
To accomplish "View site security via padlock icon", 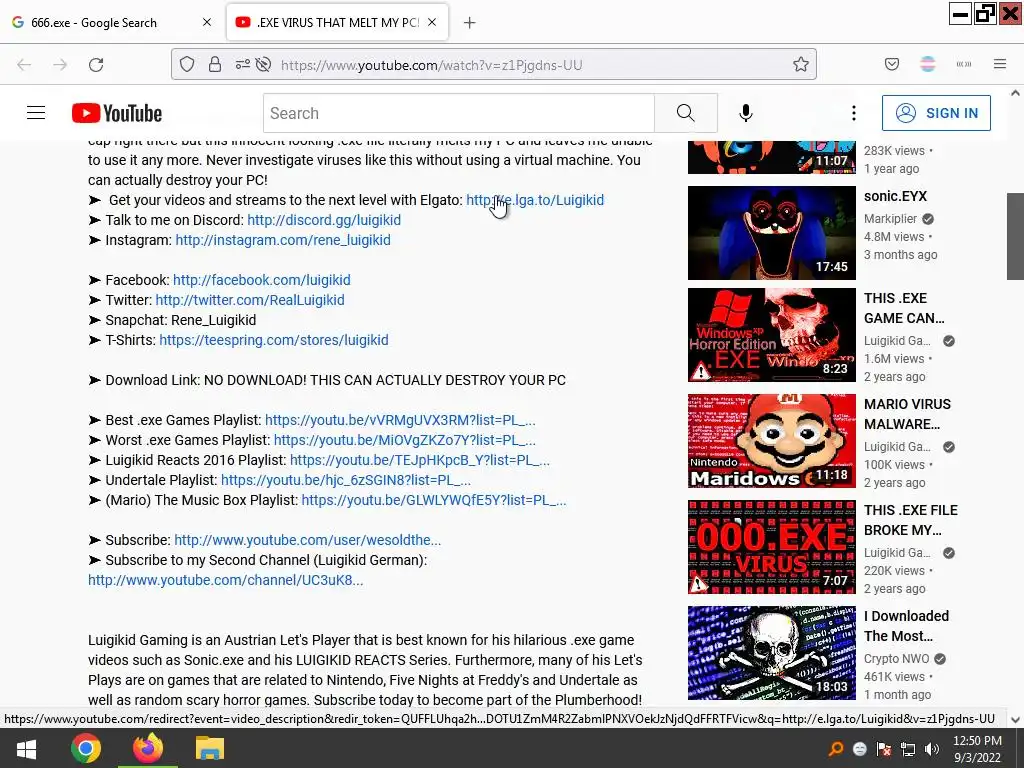I will [215, 65].
